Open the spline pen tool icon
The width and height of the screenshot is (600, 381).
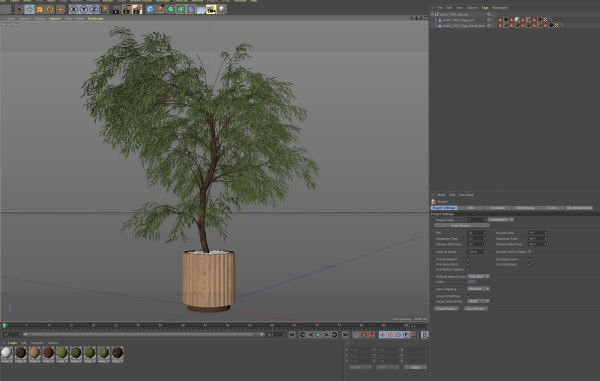160,9
